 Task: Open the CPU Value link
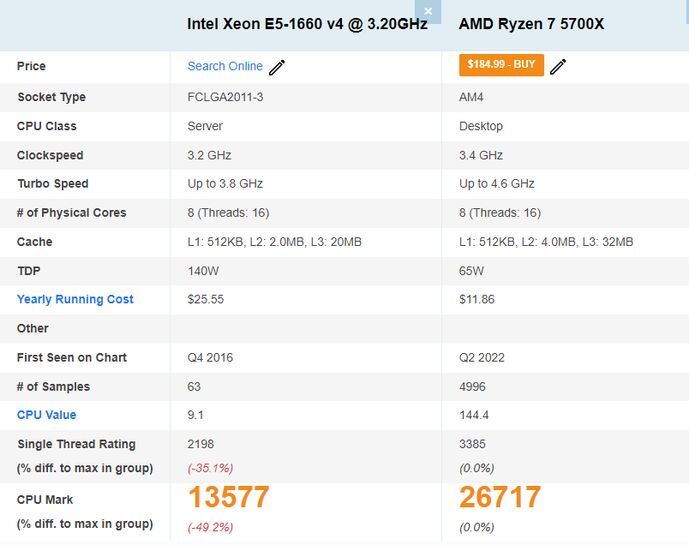click(47, 415)
